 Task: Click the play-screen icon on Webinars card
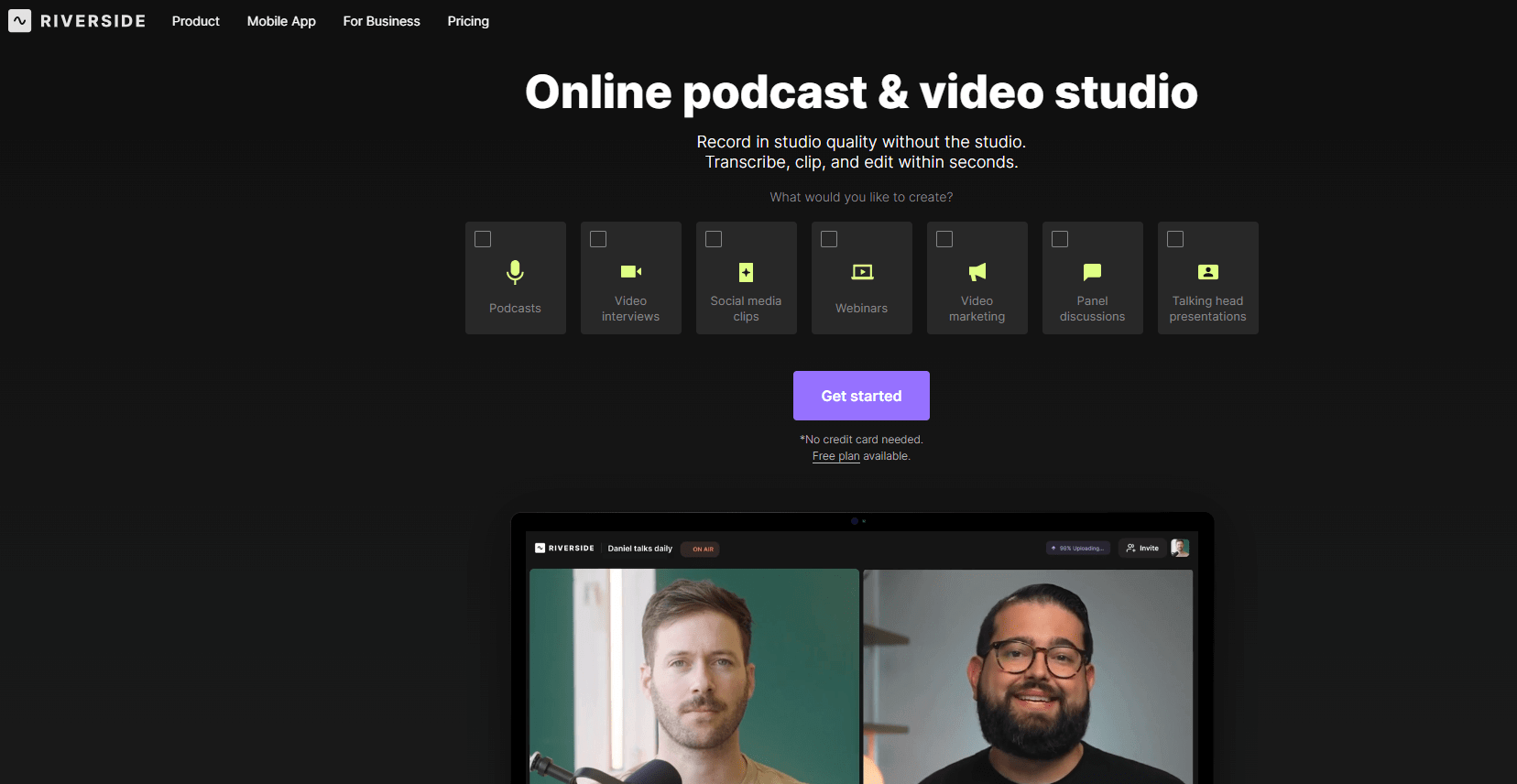[862, 272]
